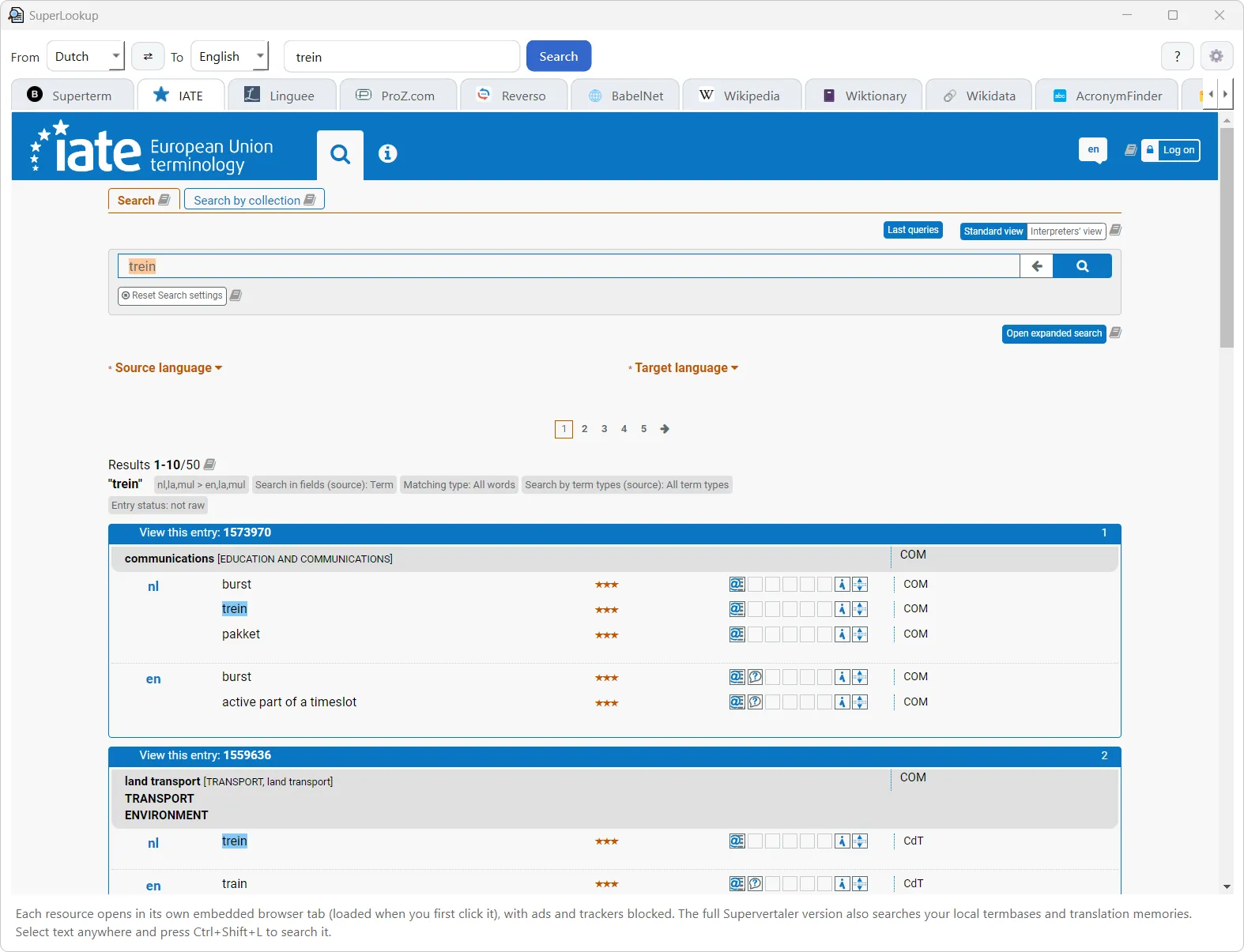The height and width of the screenshot is (952, 1244).
Task: Expand details arrows for nl pakket row
Action: [x=860, y=634]
